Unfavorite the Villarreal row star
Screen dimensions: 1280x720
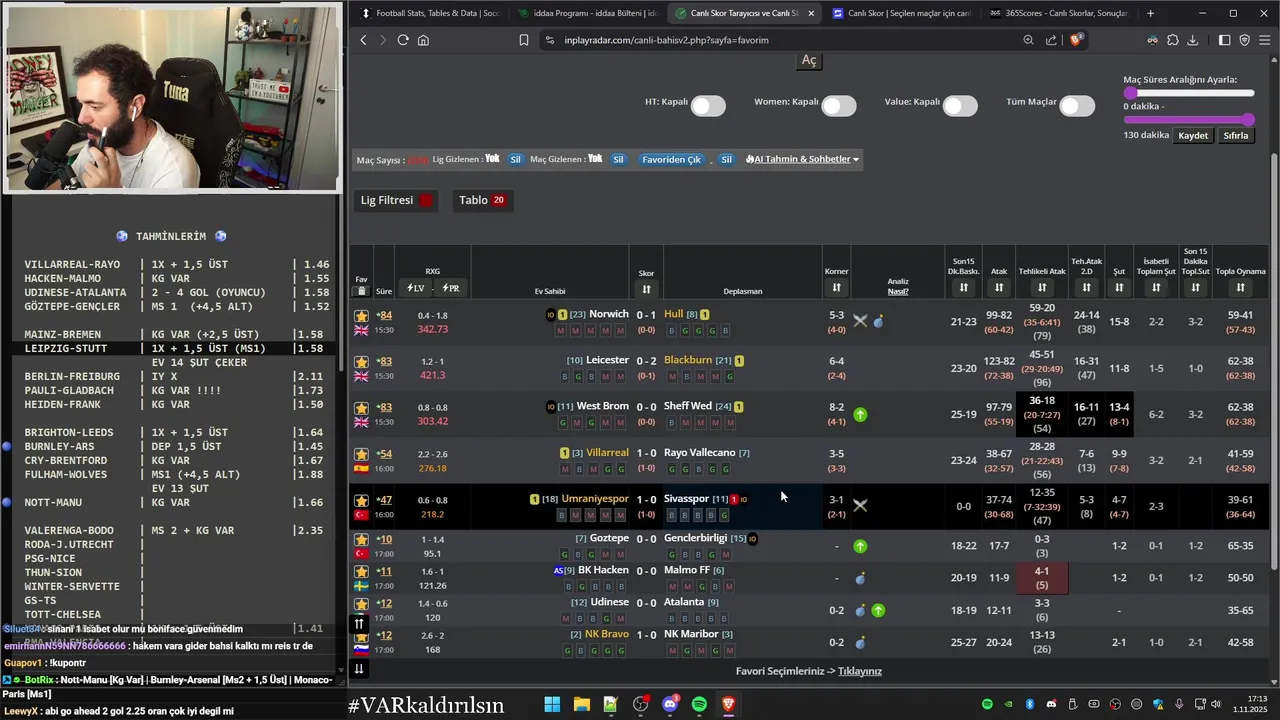(x=361, y=455)
